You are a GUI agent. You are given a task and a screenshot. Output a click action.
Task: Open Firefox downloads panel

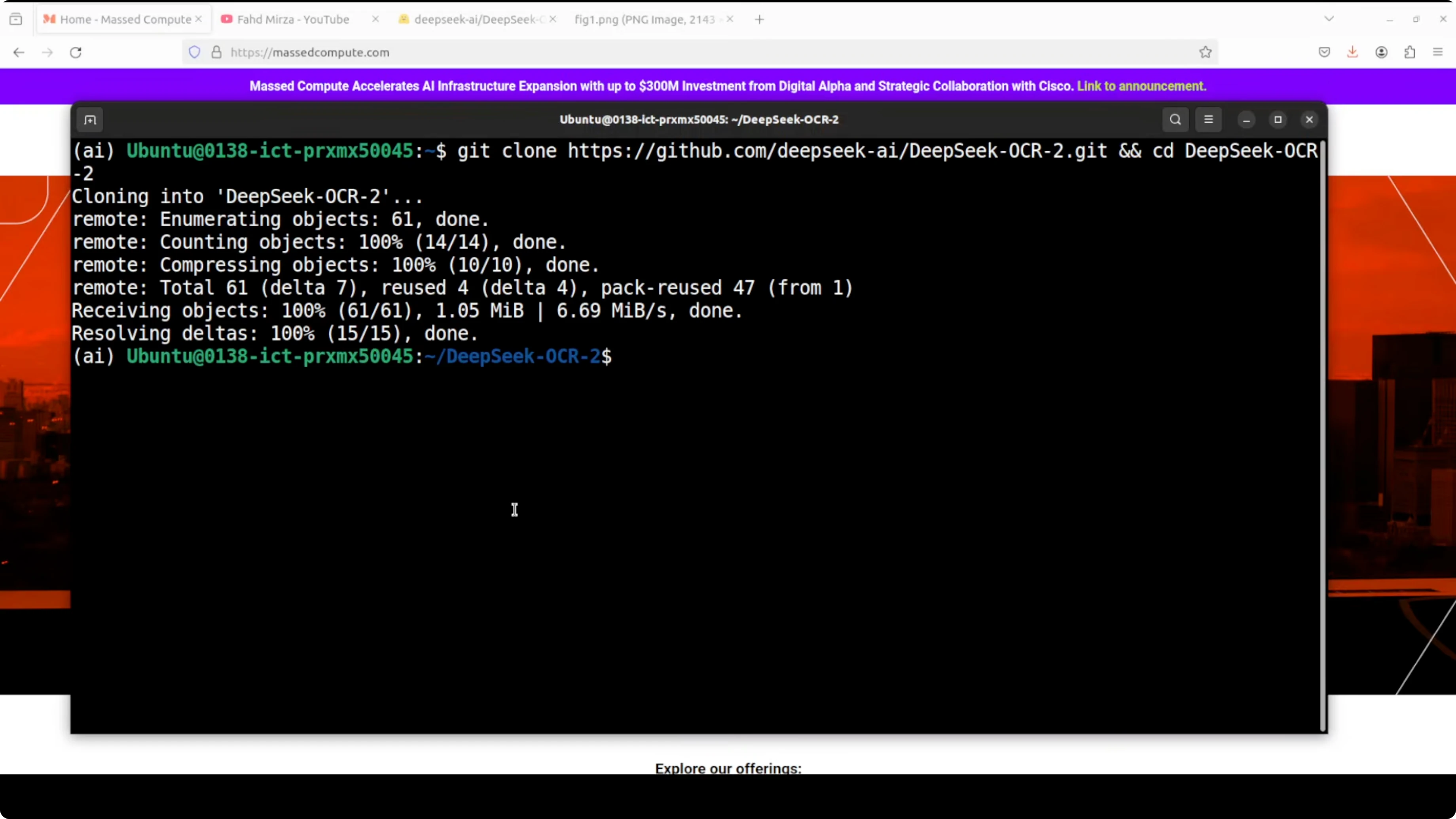(1353, 53)
